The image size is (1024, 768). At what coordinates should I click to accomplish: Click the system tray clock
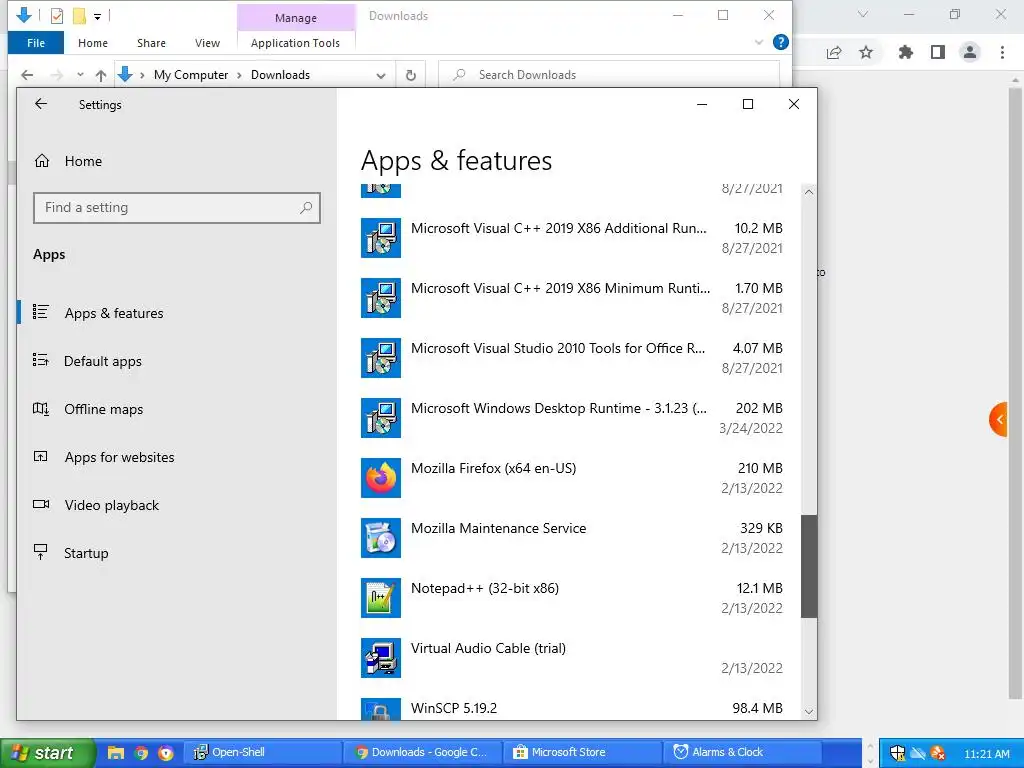(x=986, y=754)
